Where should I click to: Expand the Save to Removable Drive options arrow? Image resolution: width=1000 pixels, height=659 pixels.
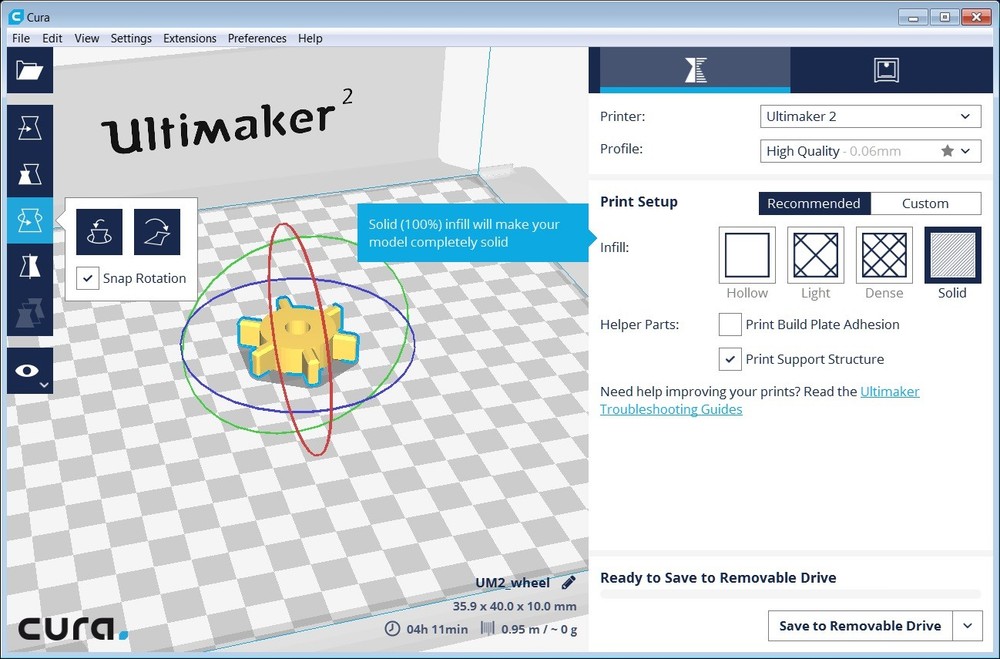pyautogui.click(x=967, y=625)
